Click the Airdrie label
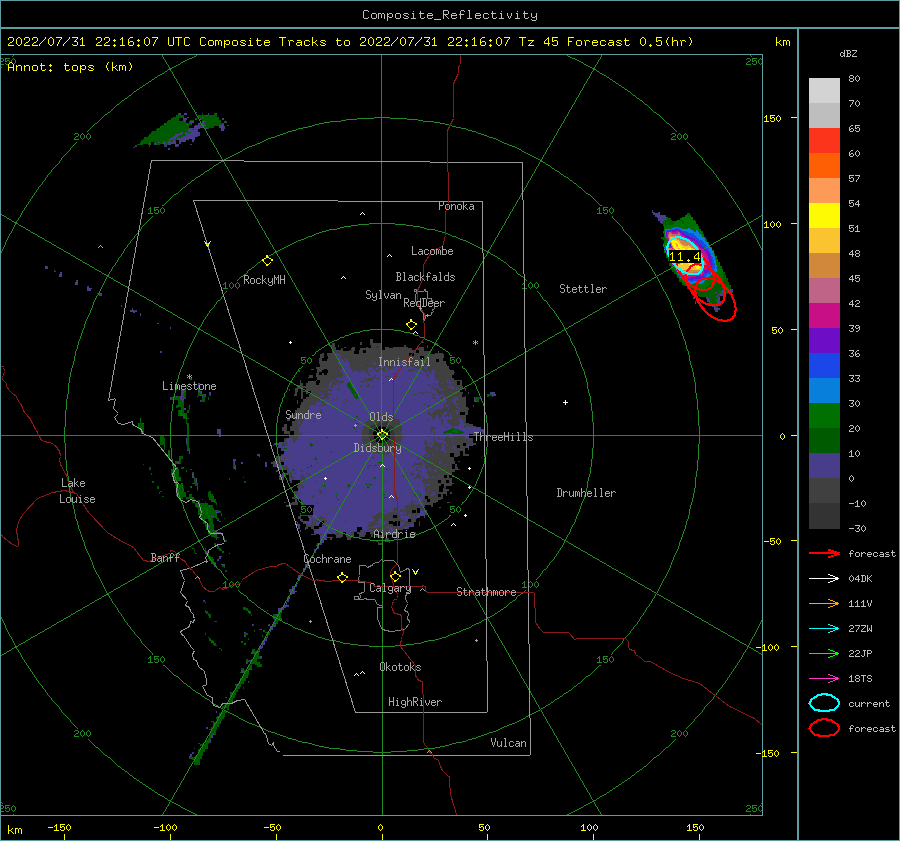This screenshot has width=900, height=841. [394, 534]
